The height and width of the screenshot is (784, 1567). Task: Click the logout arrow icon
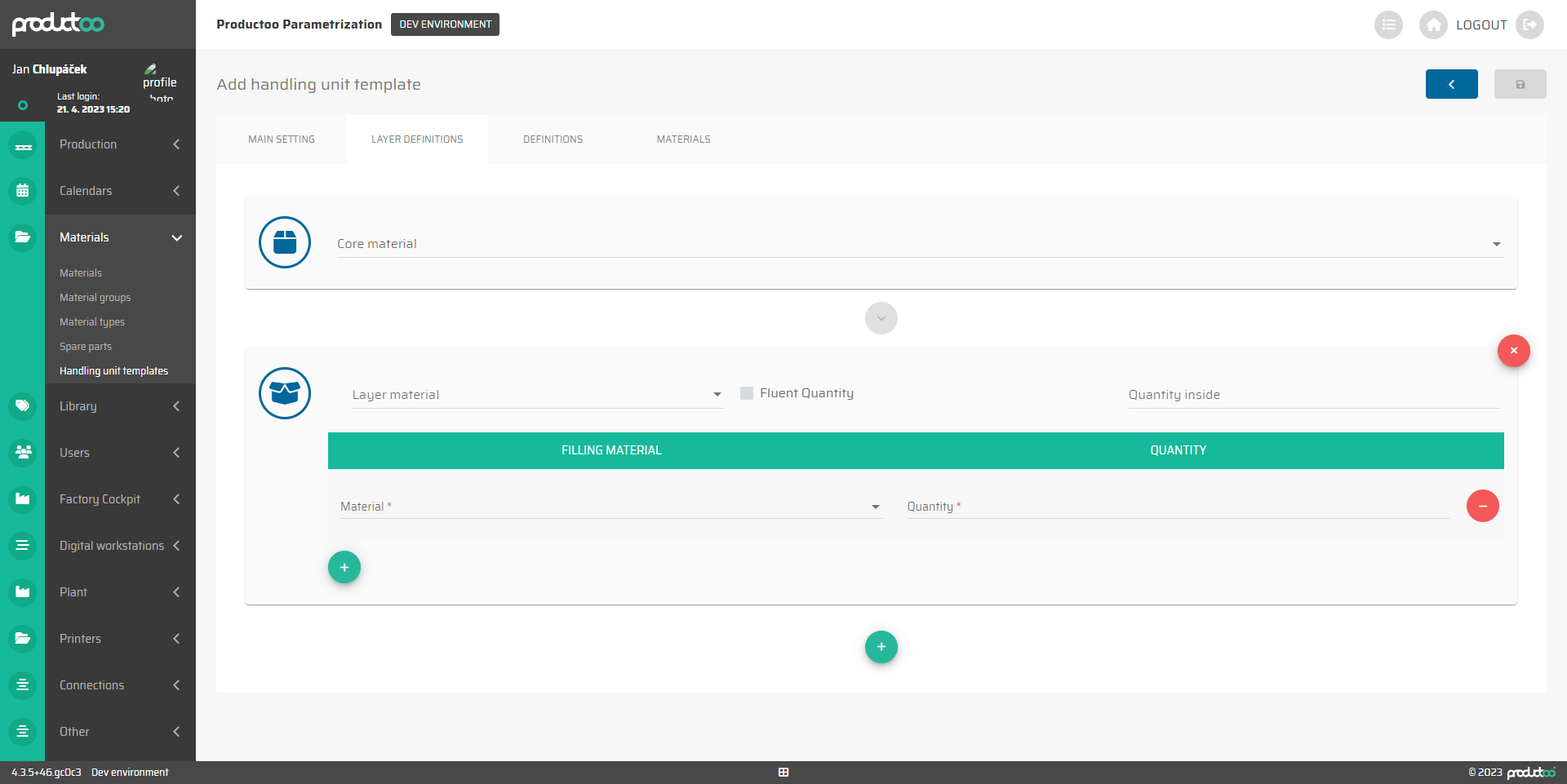(1529, 24)
